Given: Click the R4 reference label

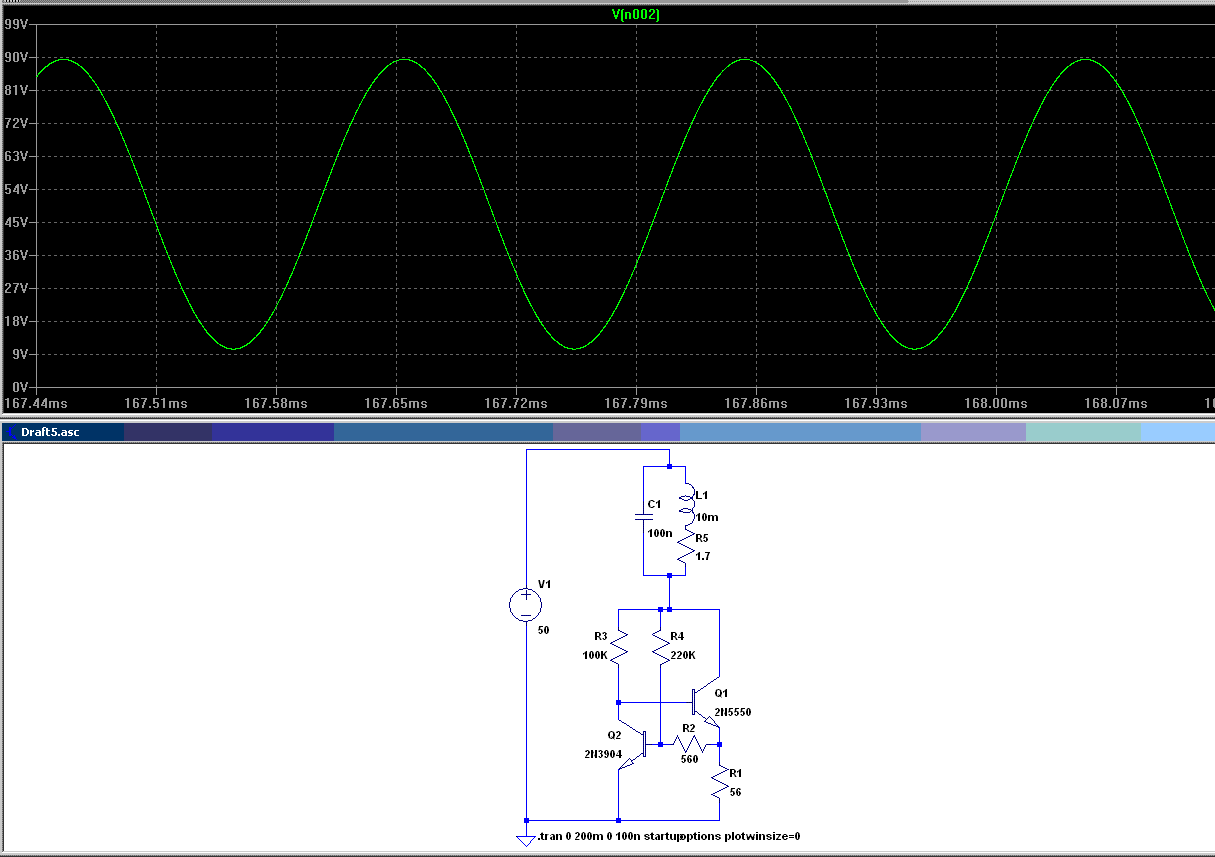Looking at the screenshot, I should click(x=677, y=636).
